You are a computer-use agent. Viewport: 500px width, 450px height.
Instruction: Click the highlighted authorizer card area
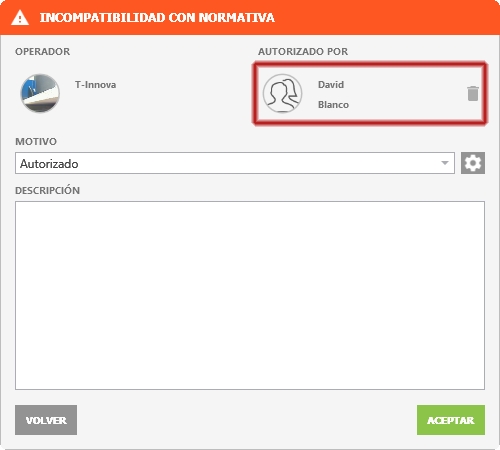370,93
